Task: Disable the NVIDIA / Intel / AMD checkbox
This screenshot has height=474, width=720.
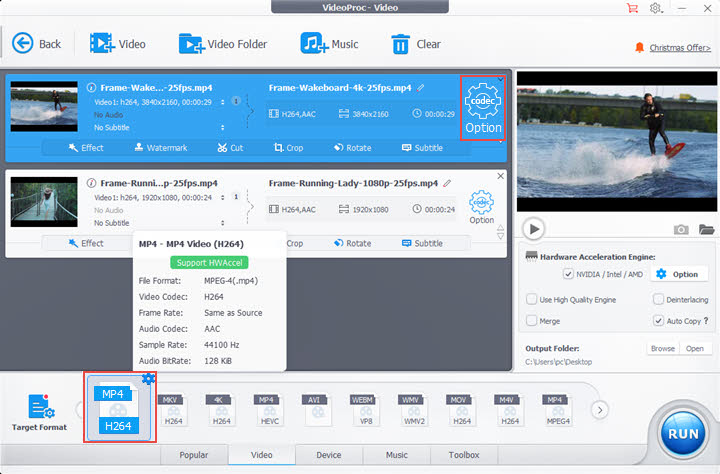Action: click(569, 274)
